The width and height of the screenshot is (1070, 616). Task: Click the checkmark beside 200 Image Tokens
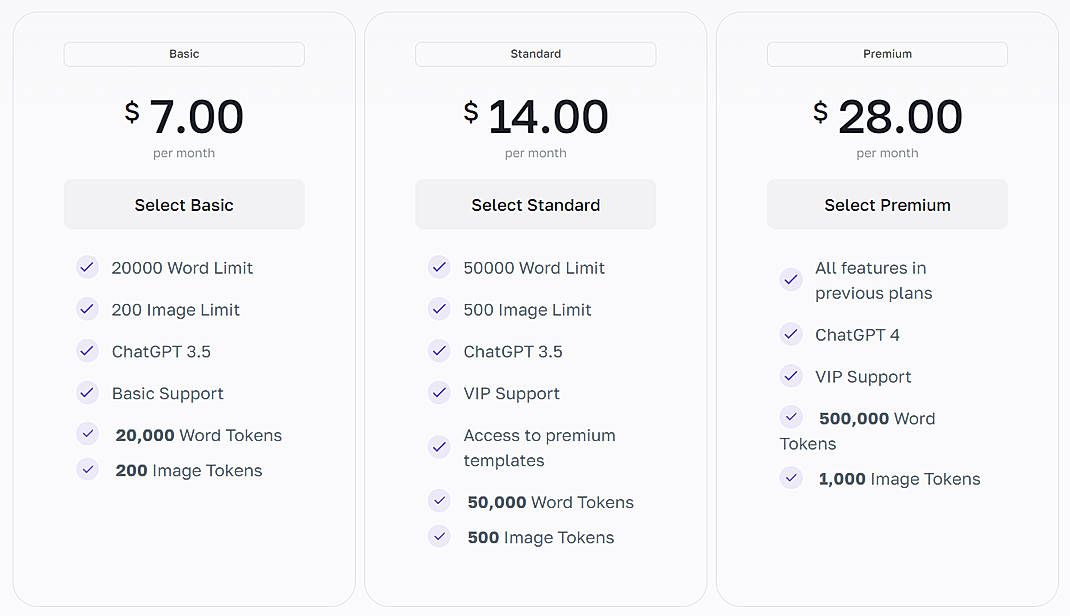coord(87,469)
